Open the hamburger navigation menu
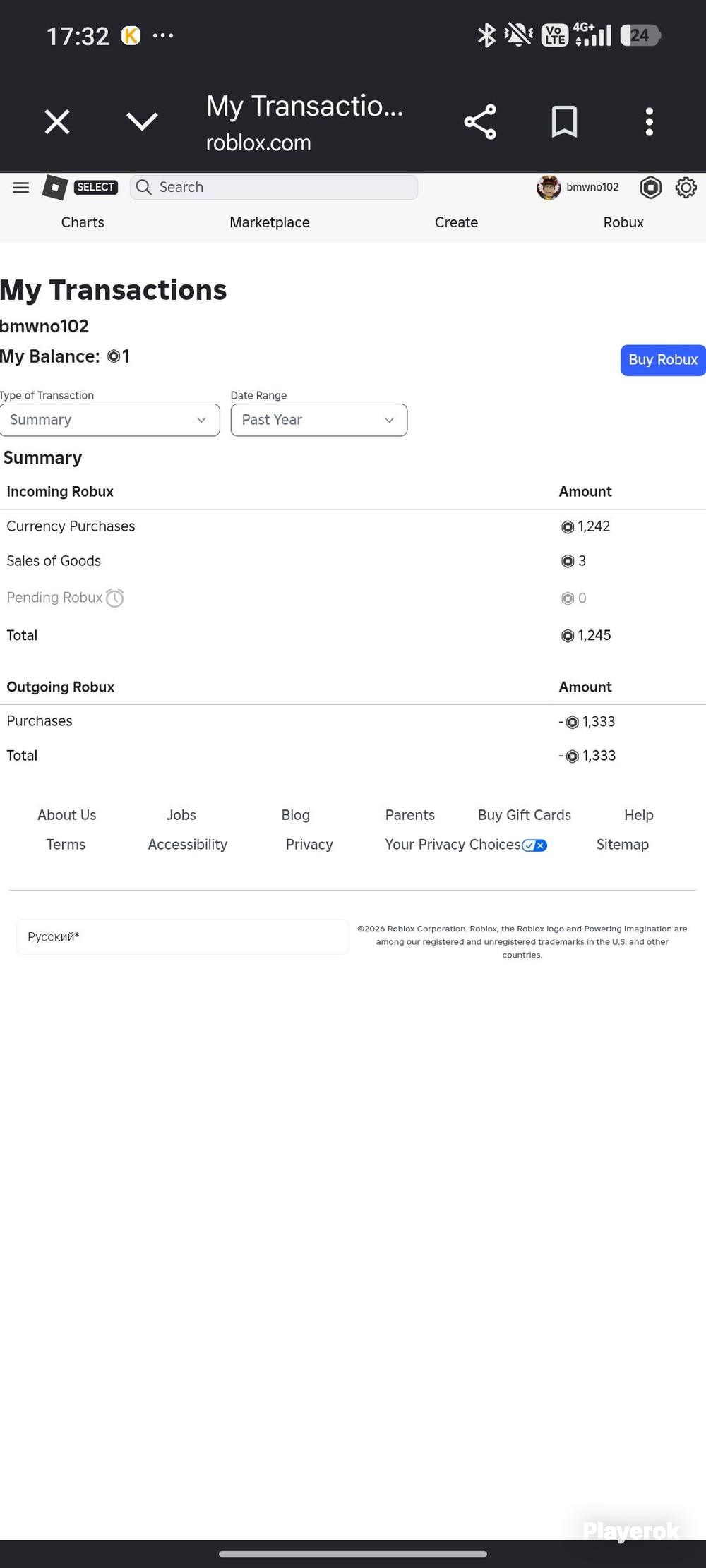 pos(21,187)
